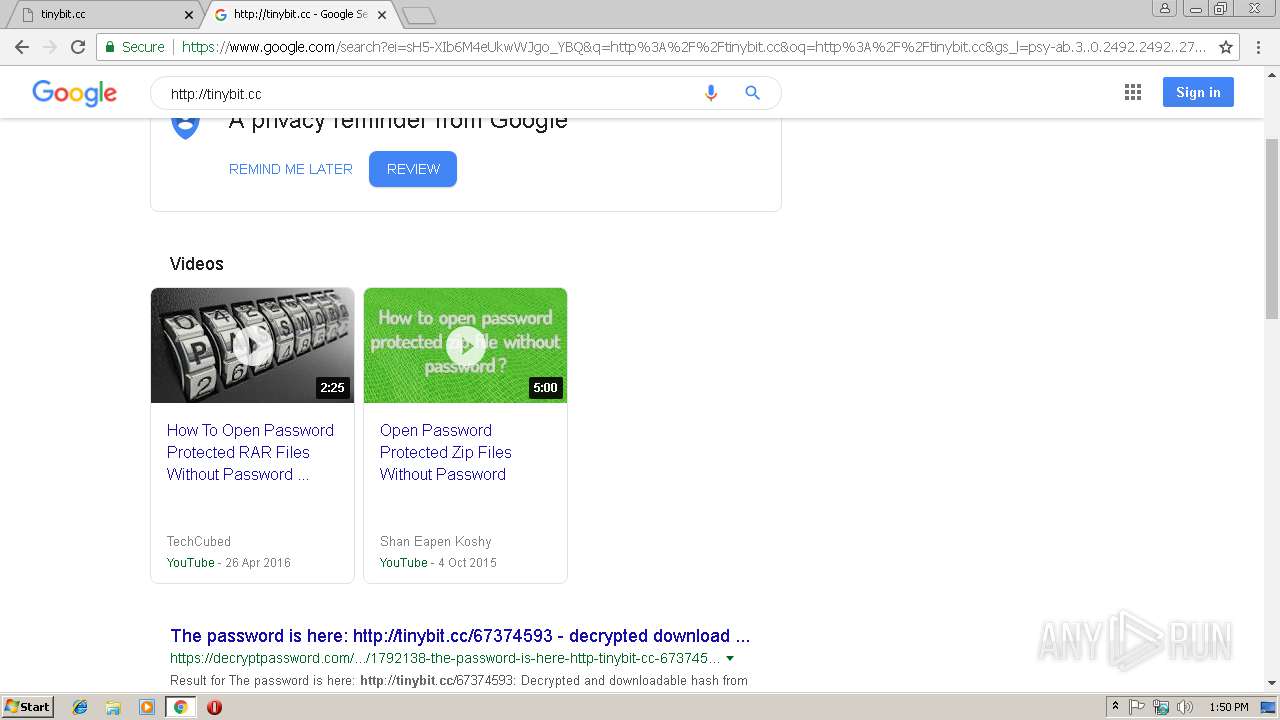
Task: Click the 1:50 PM taskbar clock
Action: click(1229, 707)
